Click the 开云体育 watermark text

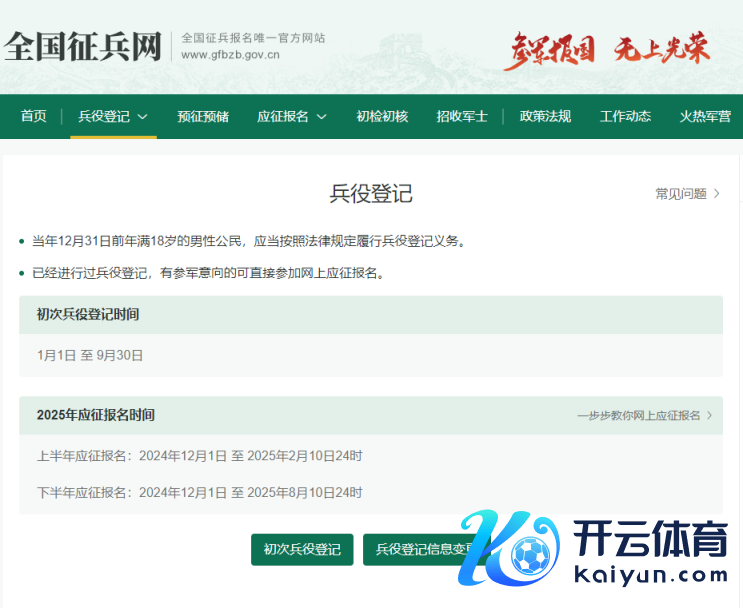click(x=650, y=542)
